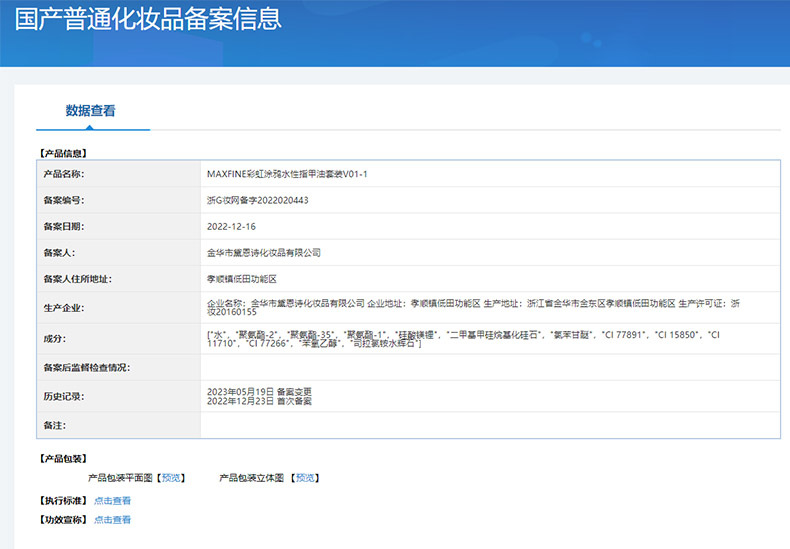
Task: Preview the 产品包装立体图 image
Action: point(306,478)
